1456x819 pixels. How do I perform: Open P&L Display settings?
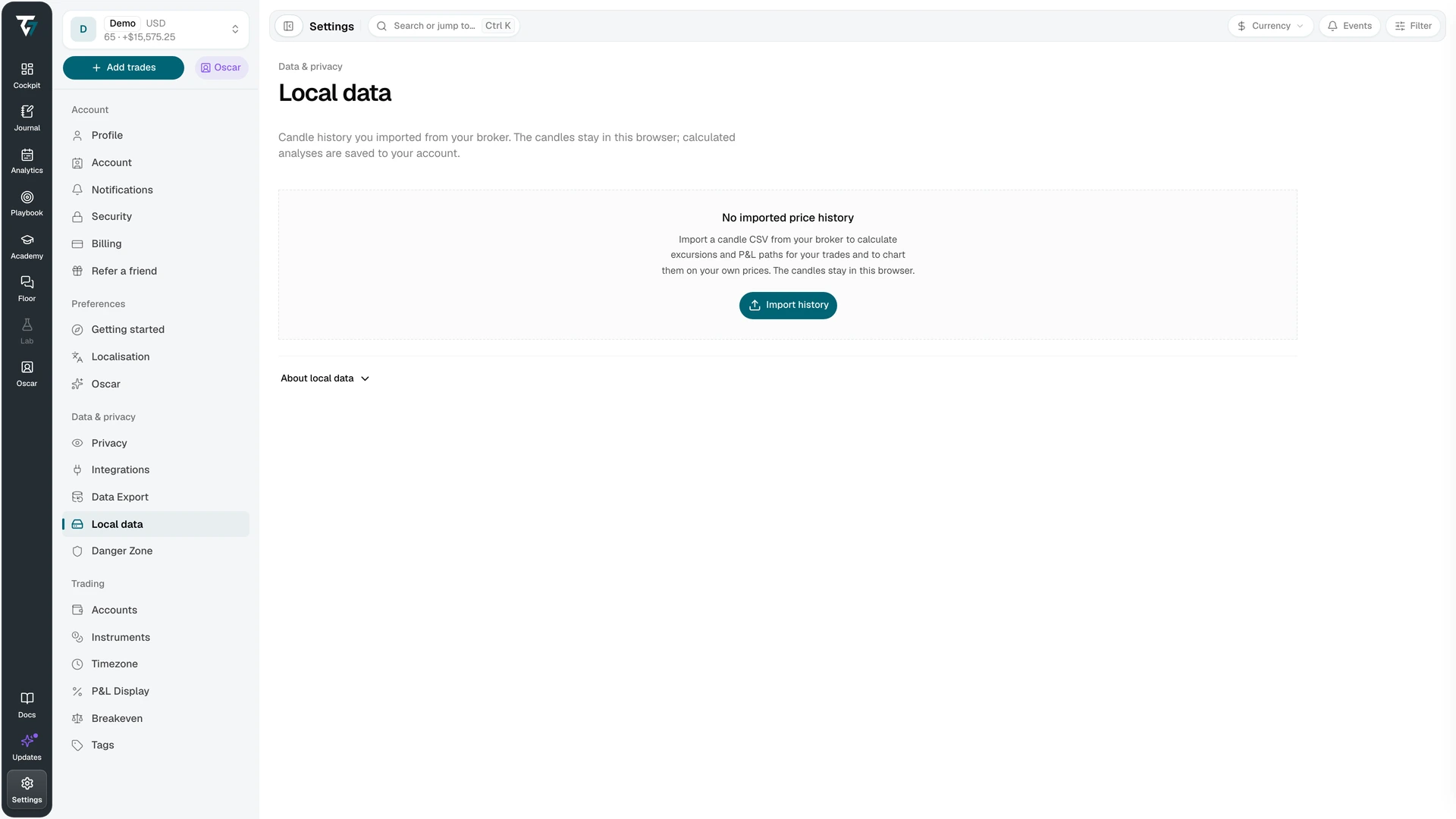click(x=155, y=692)
